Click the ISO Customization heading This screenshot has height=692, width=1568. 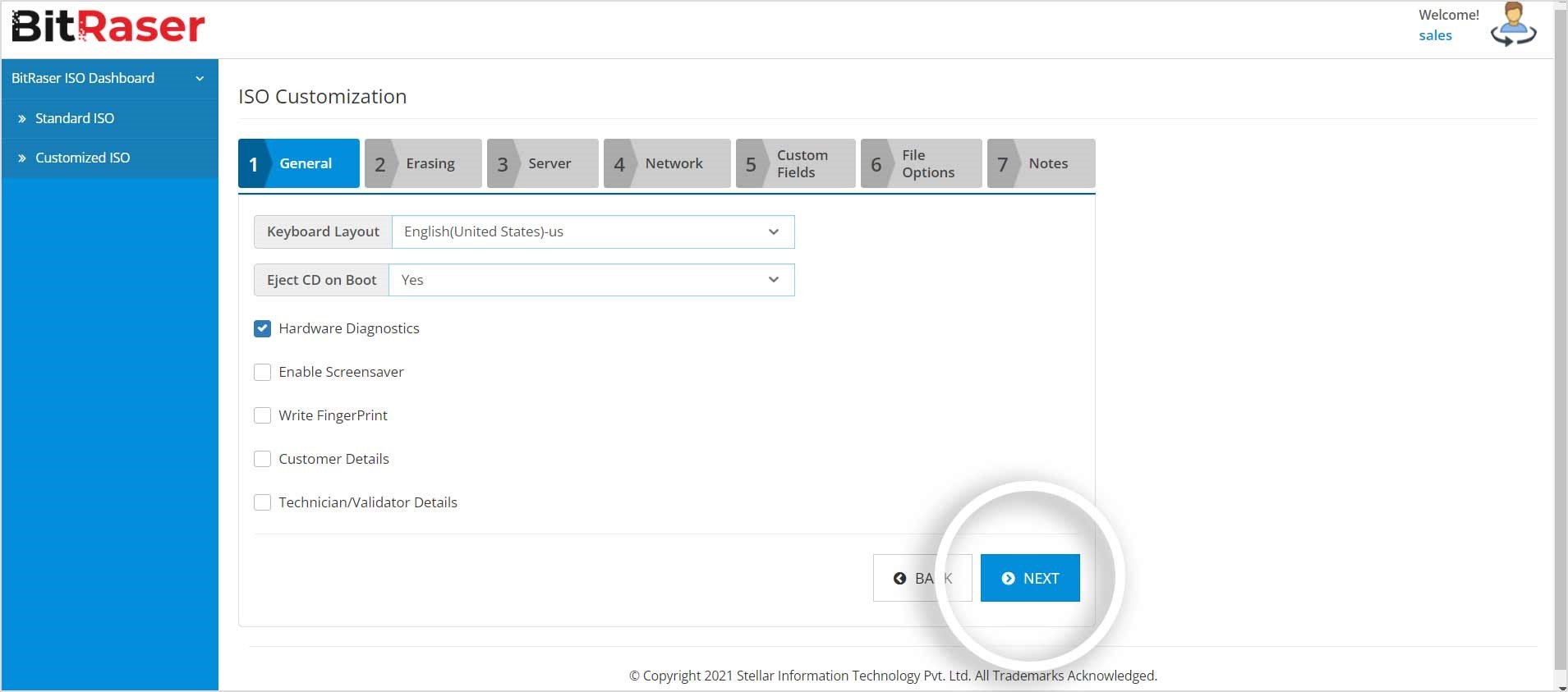point(322,97)
